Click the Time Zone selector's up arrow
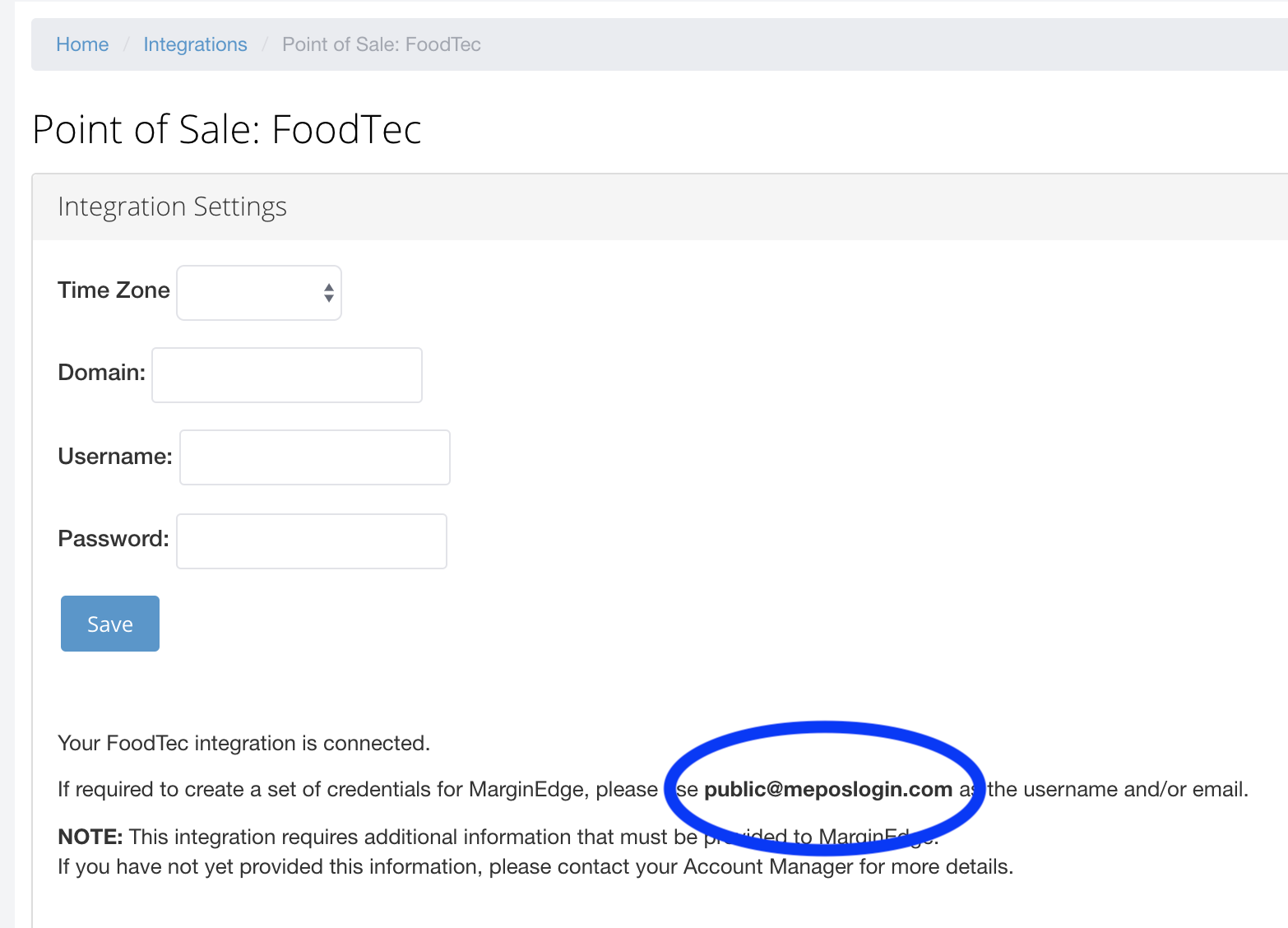1288x928 pixels. [327, 286]
